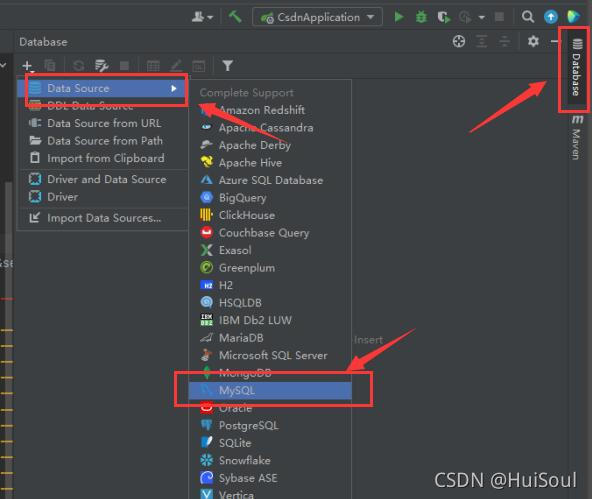
Task: Run the application with green play icon
Action: click(399, 17)
